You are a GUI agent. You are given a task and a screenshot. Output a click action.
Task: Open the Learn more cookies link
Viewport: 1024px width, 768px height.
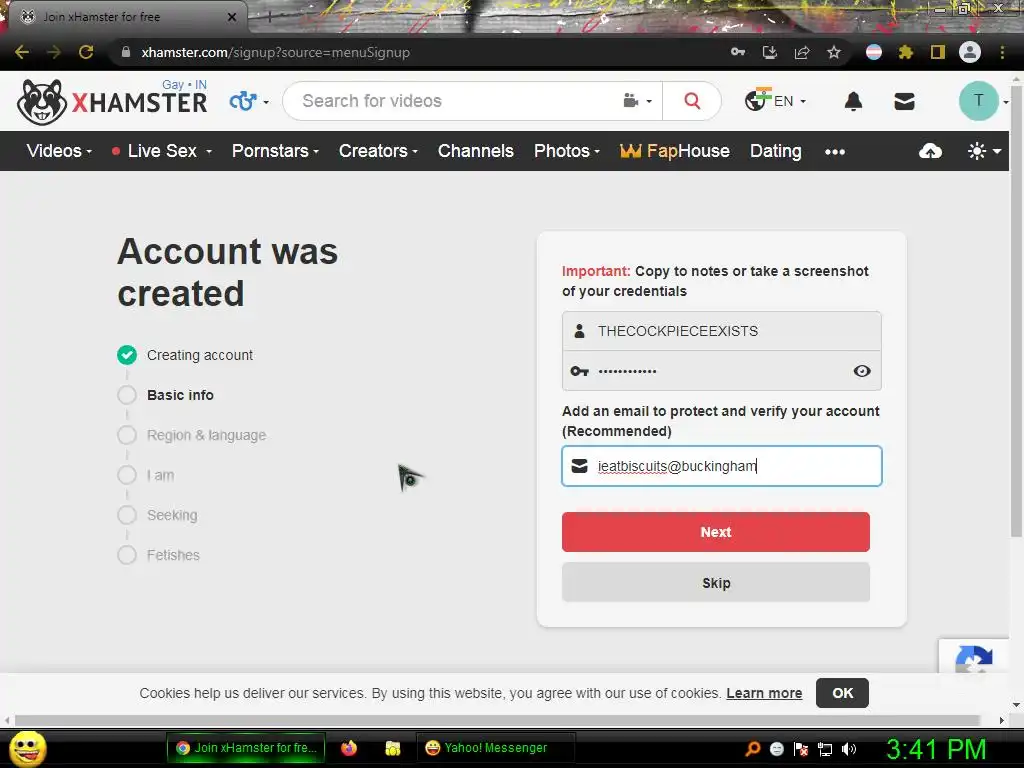[x=764, y=693]
